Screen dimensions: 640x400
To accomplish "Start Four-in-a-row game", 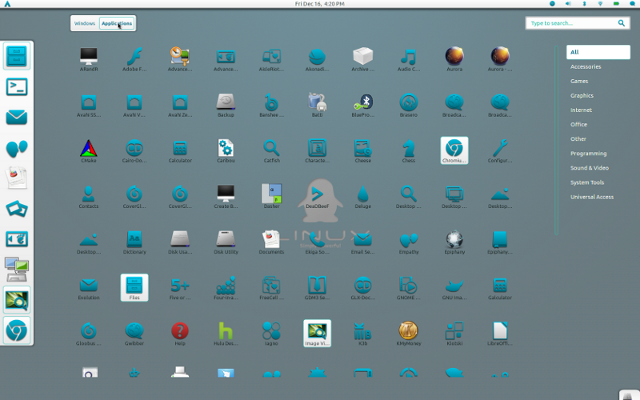I will pyautogui.click(x=226, y=288).
